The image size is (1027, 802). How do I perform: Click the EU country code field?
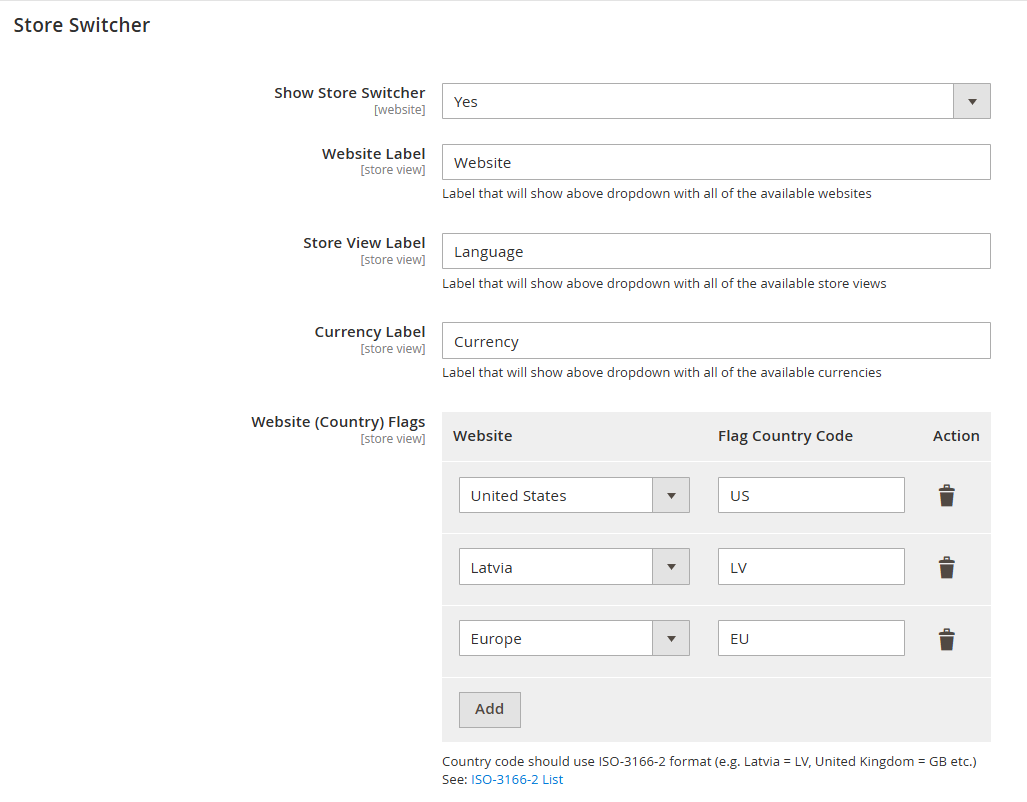click(810, 637)
